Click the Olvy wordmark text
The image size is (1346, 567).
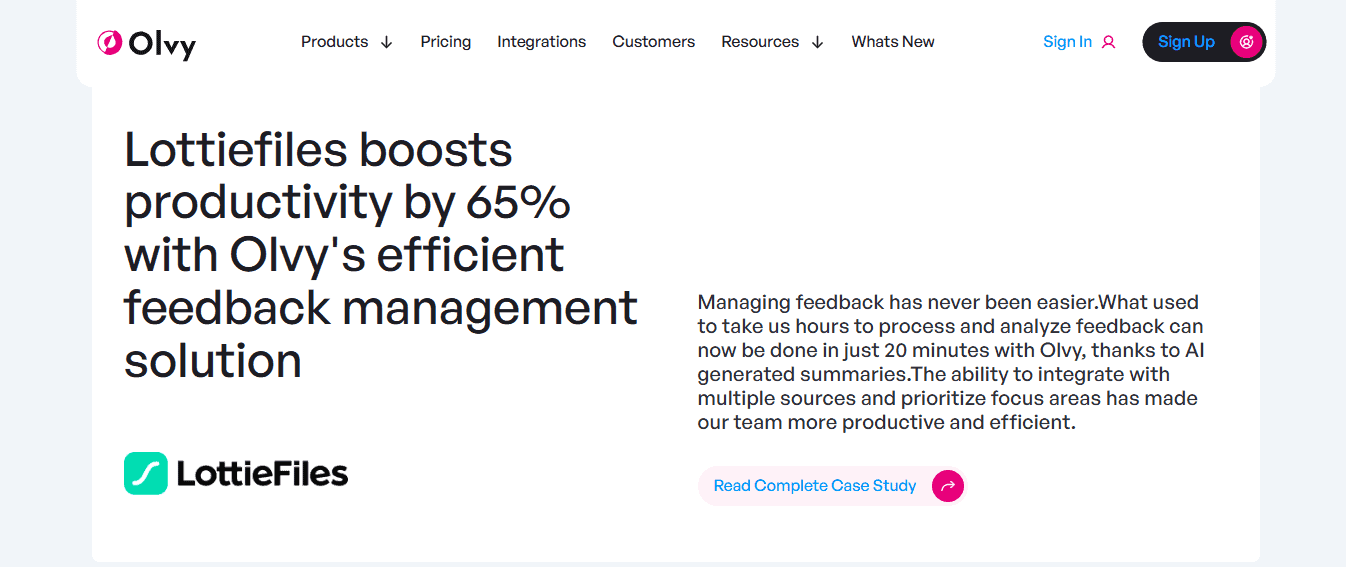tap(162, 44)
